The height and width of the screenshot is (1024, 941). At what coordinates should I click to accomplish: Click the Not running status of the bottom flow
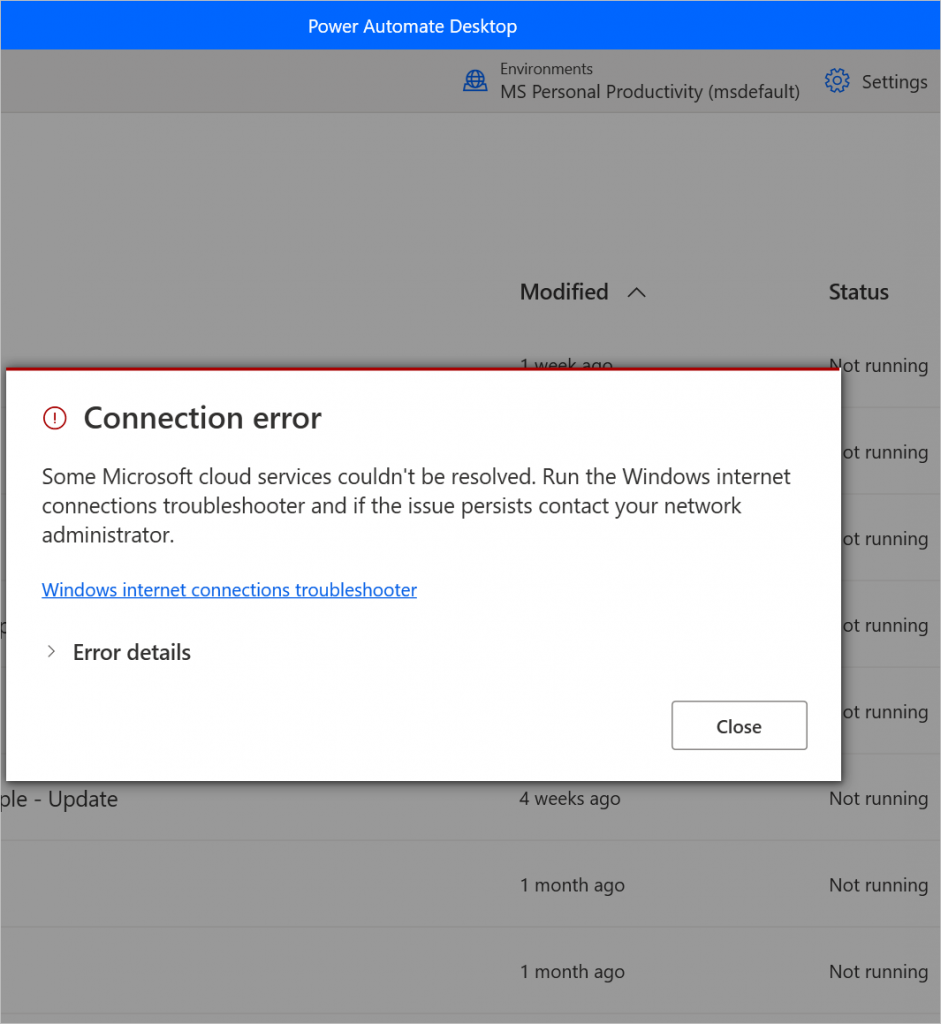(x=878, y=971)
